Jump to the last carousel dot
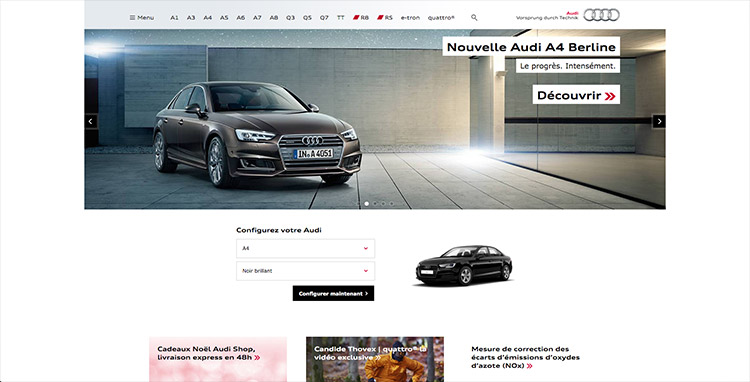 [391, 204]
